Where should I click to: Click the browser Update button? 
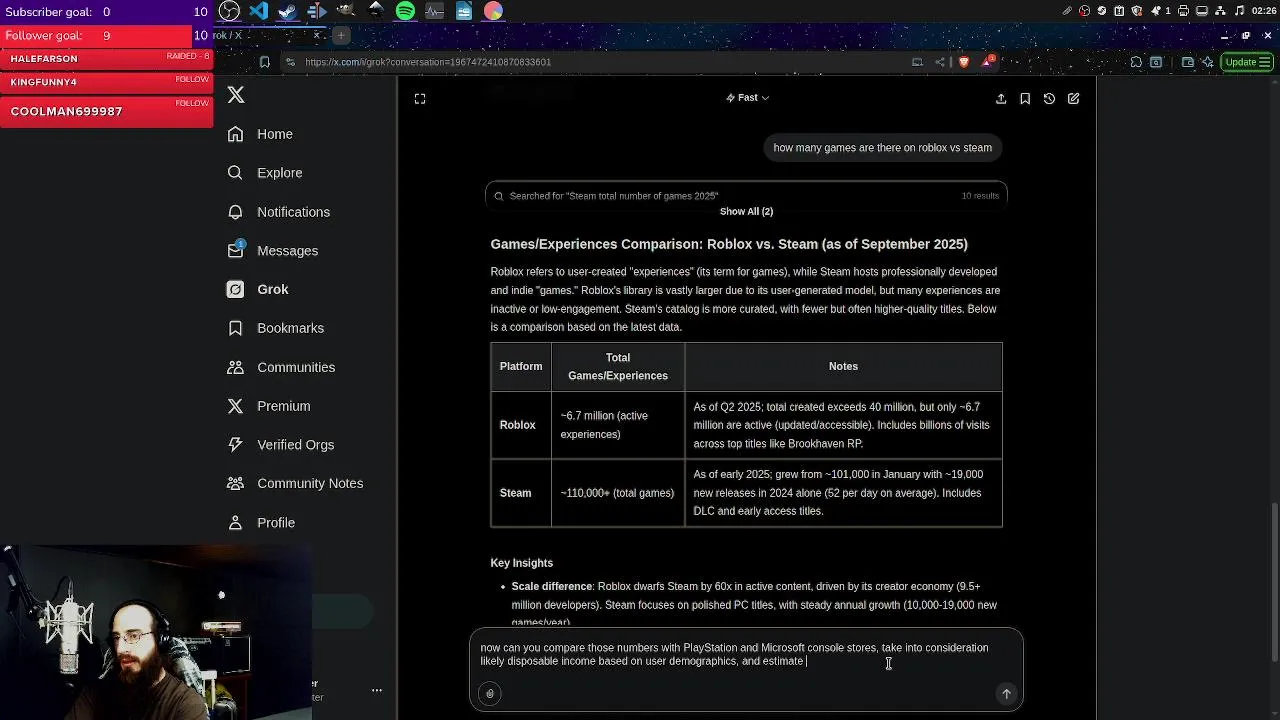click(1247, 62)
